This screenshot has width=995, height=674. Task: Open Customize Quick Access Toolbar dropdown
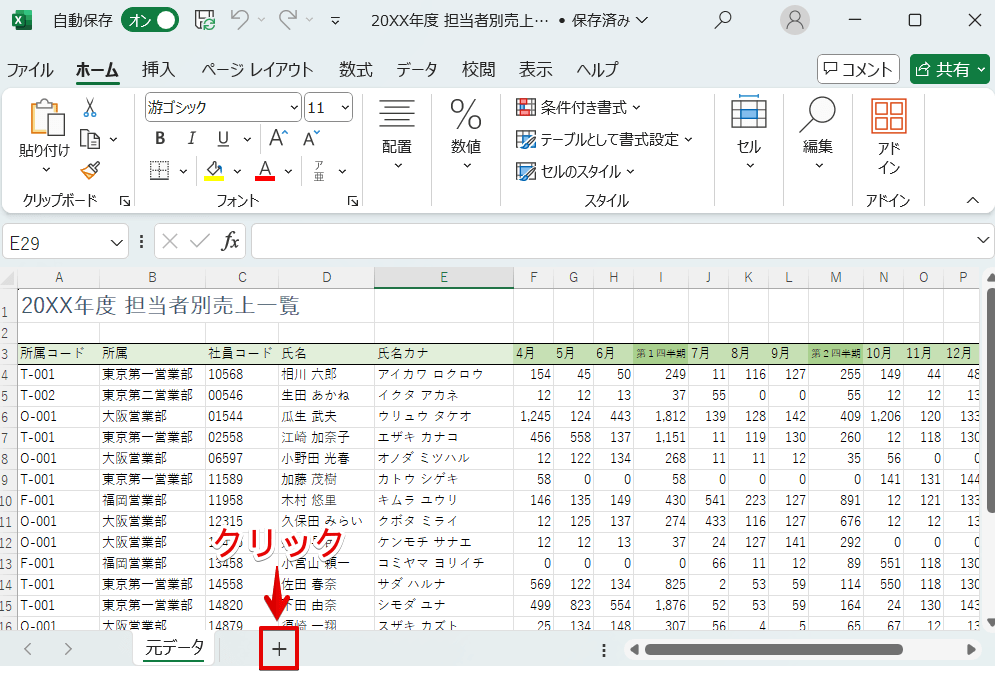pyautogui.click(x=336, y=21)
